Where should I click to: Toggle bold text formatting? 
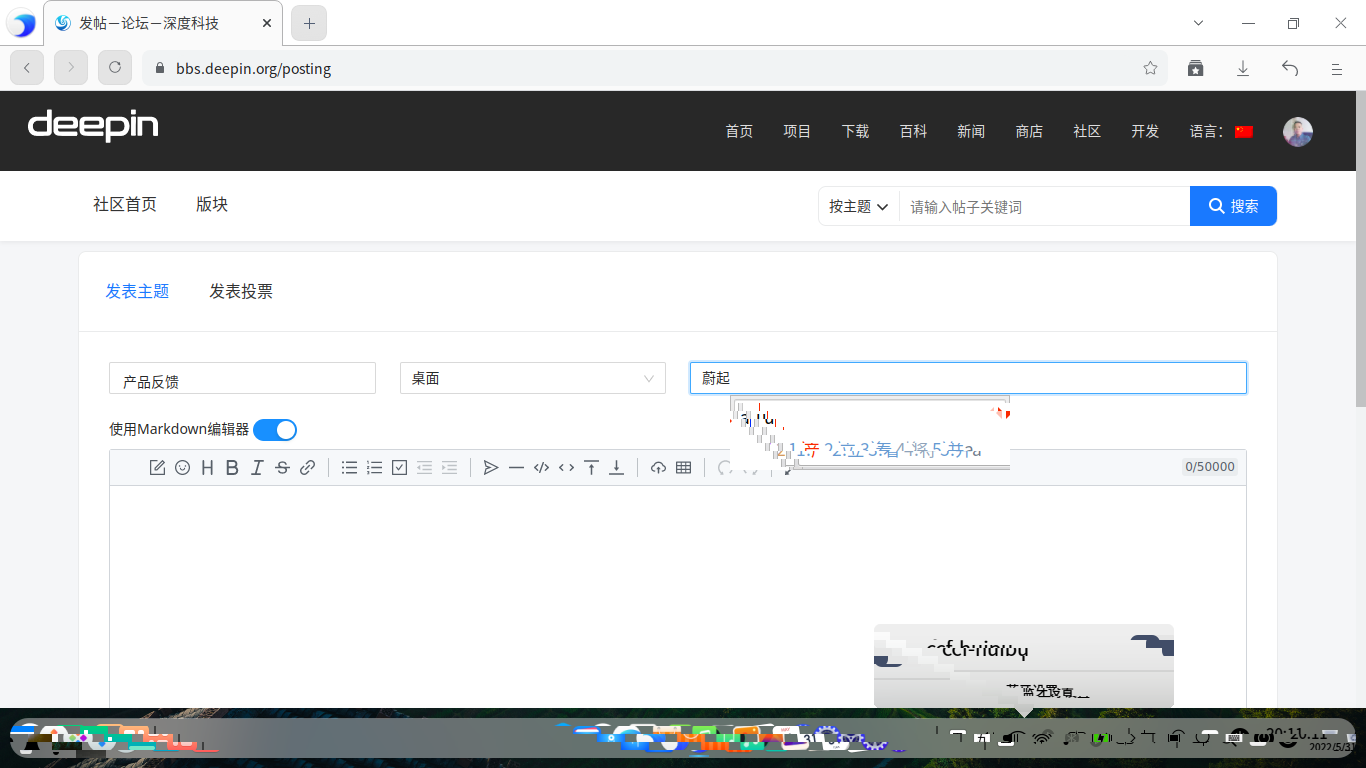232,467
